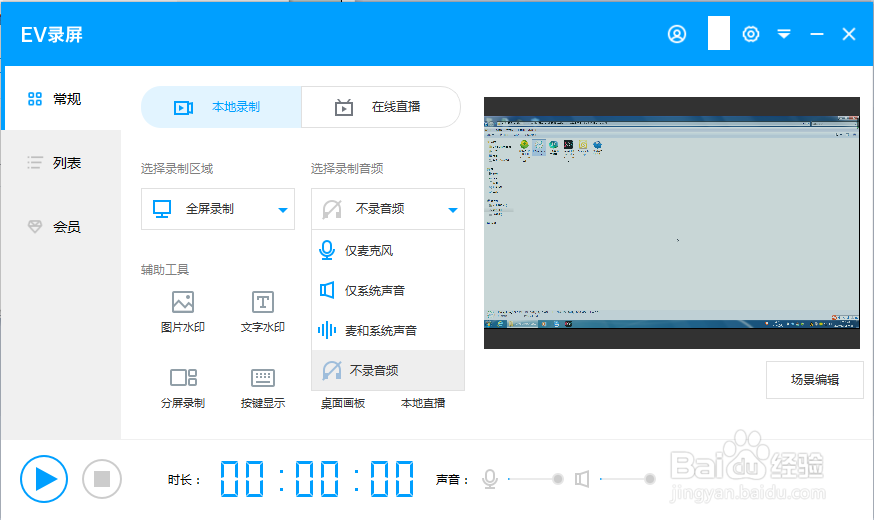Click the 列表 list icon
874x523 pixels.
click(35, 163)
